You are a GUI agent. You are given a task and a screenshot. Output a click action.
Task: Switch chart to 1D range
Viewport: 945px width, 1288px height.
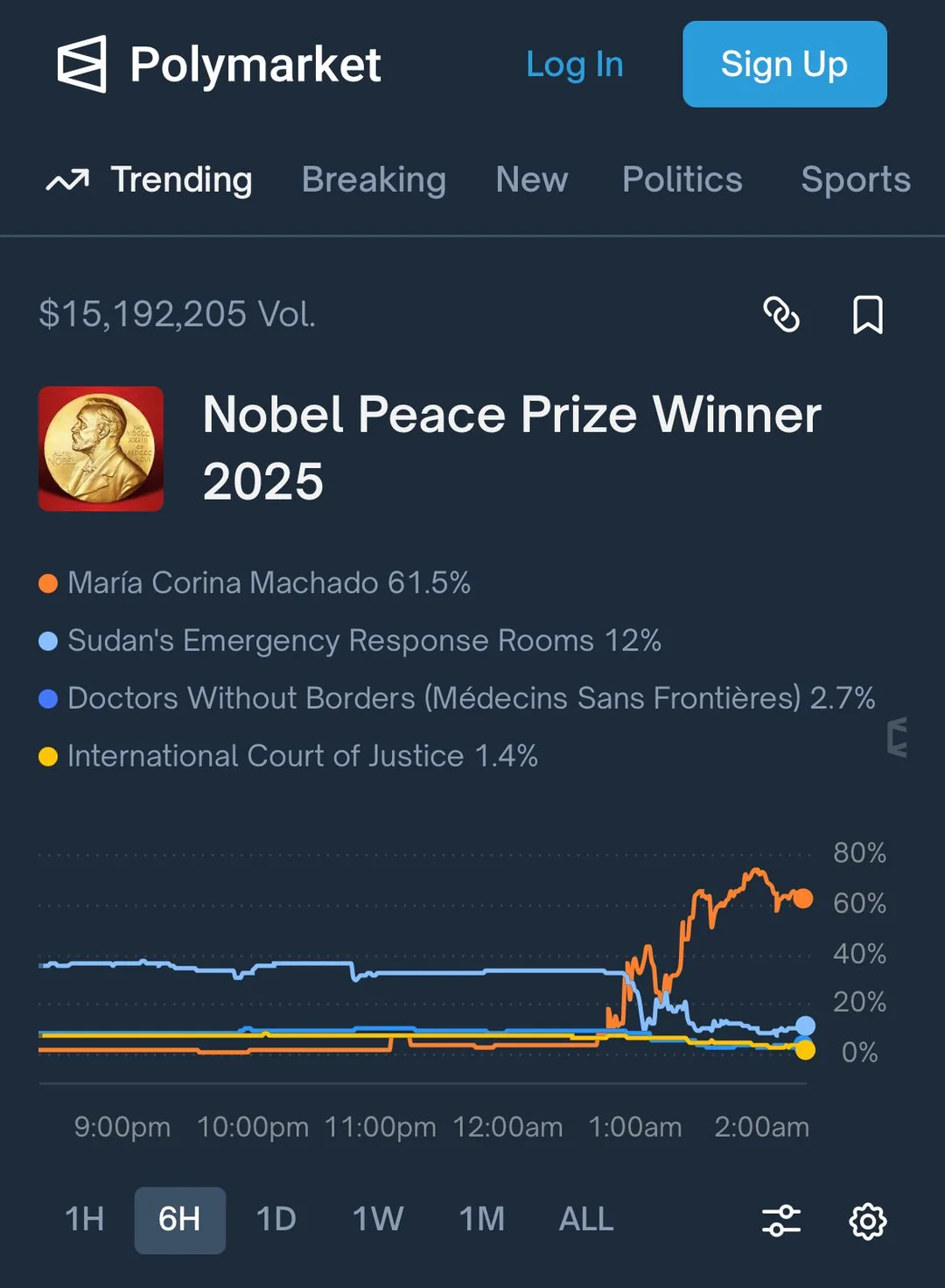276,1219
